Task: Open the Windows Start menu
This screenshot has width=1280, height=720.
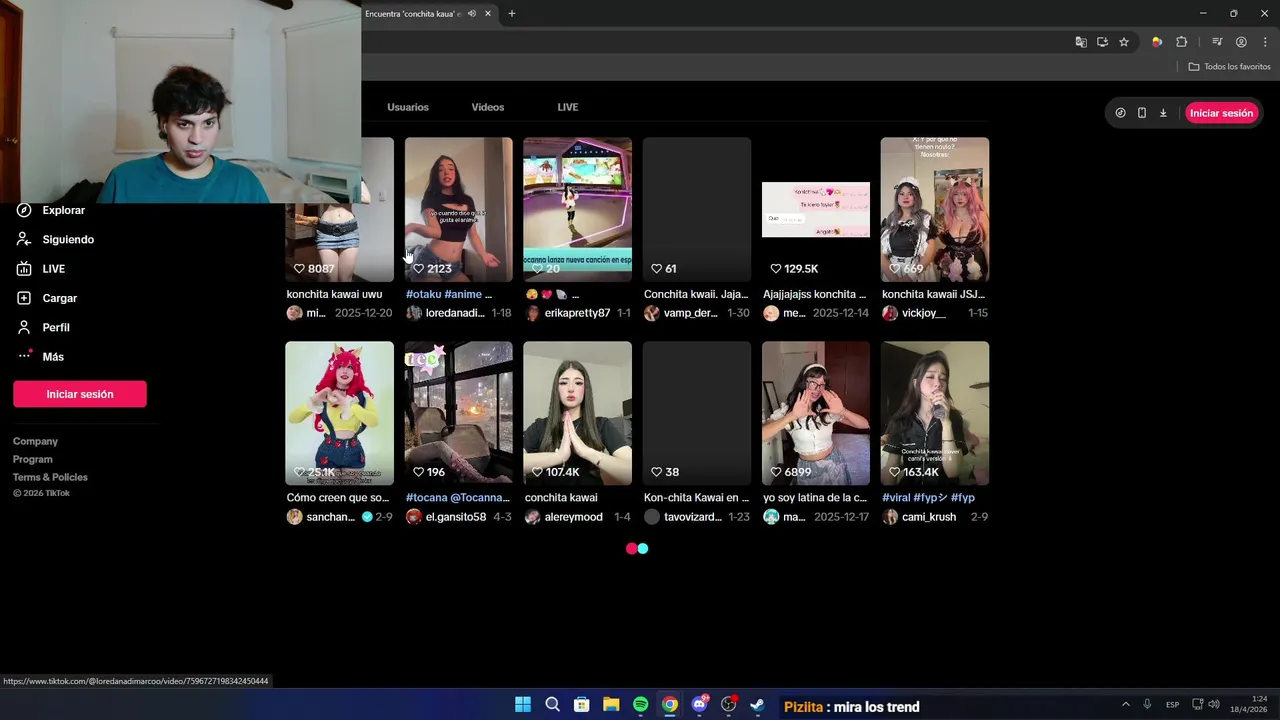Action: tap(523, 705)
